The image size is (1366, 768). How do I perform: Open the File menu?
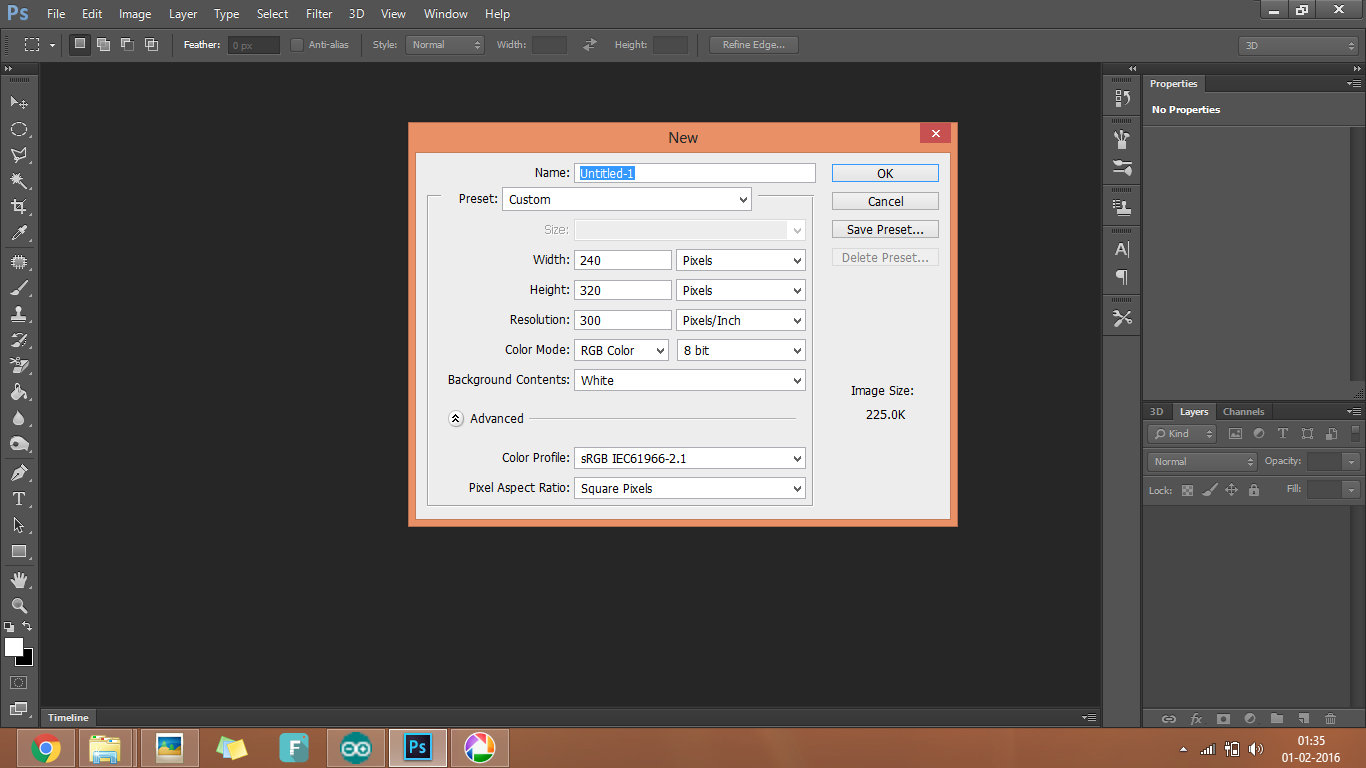(56, 14)
